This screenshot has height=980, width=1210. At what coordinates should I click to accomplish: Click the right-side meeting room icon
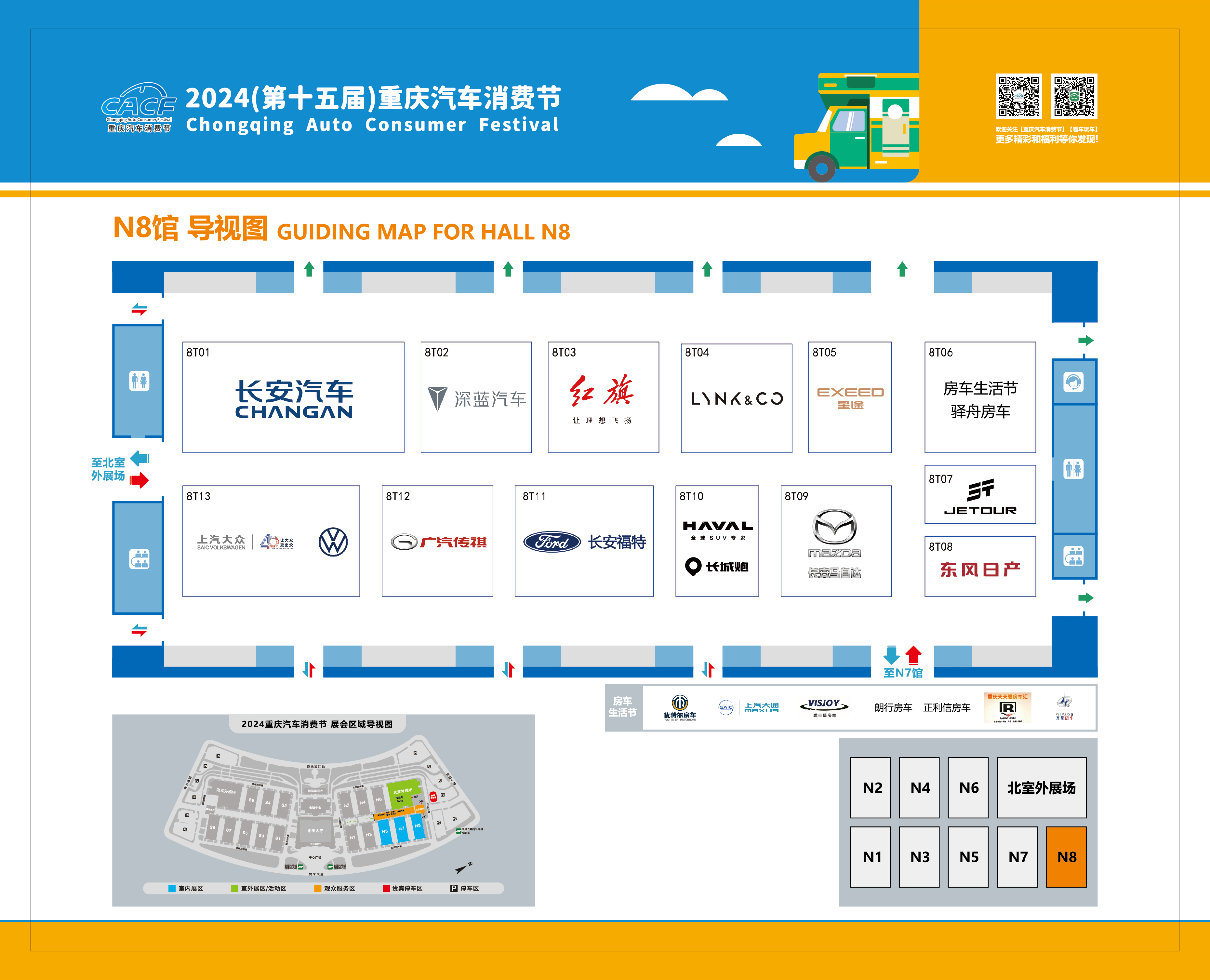pos(1073,556)
